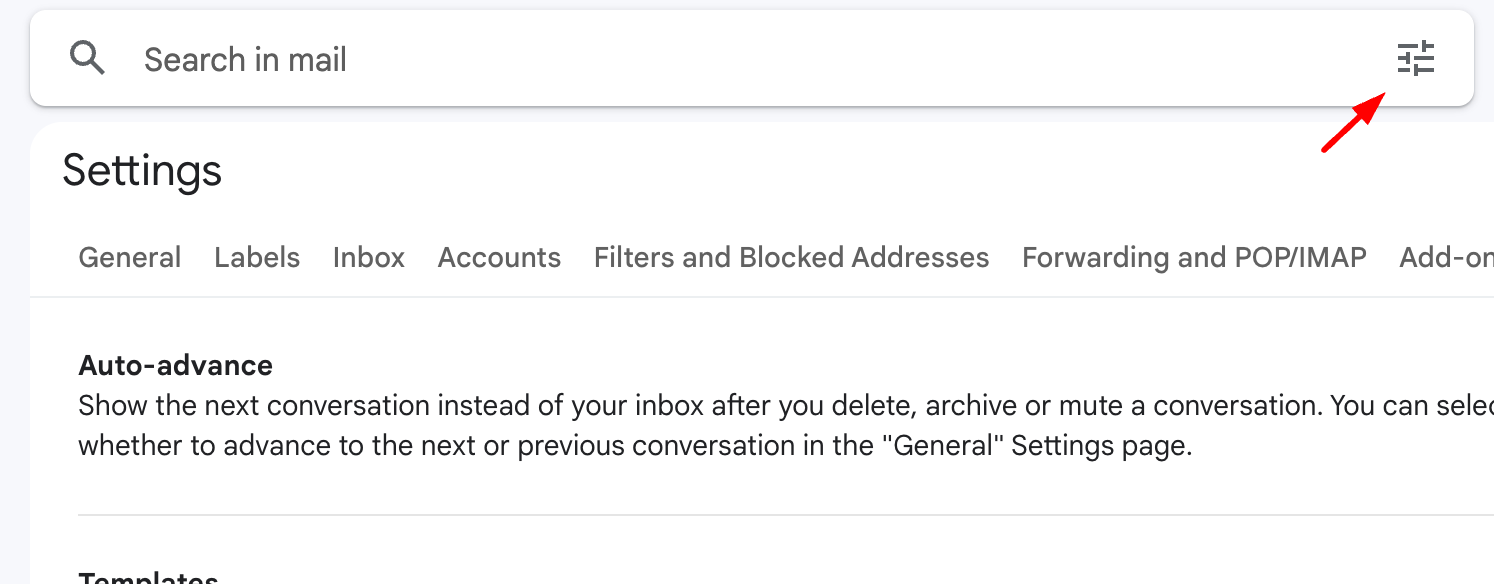Switch to the Labels tab
Viewport: 1494px width, 584px height.
[x=257, y=258]
